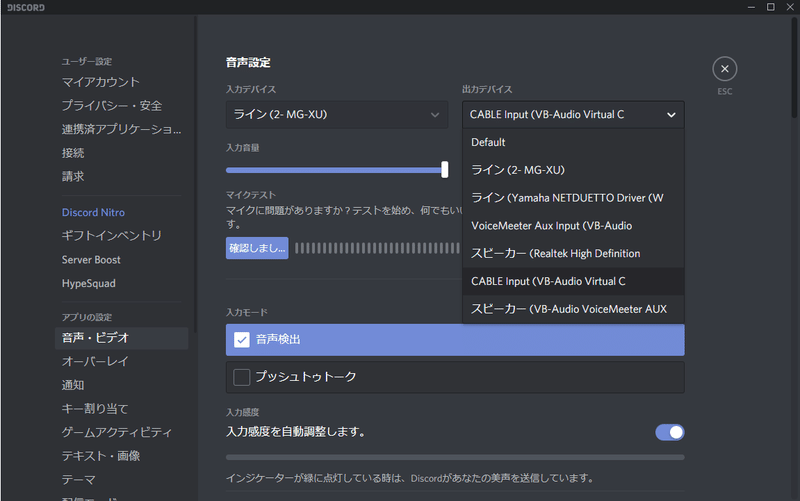Click the input sensitivity bar below auto-adjust
Screen dimensions: 800x501
click(x=455, y=457)
